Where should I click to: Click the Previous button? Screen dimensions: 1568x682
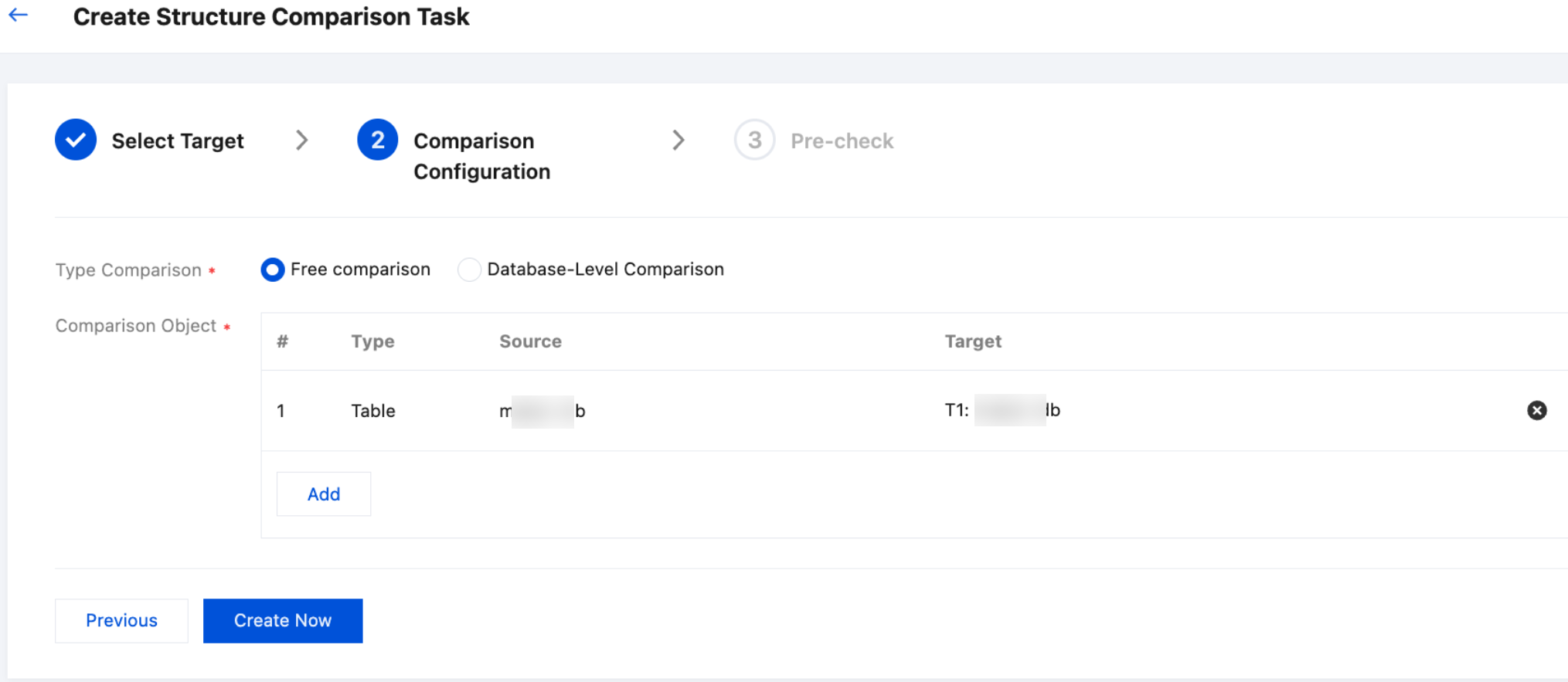click(x=121, y=620)
